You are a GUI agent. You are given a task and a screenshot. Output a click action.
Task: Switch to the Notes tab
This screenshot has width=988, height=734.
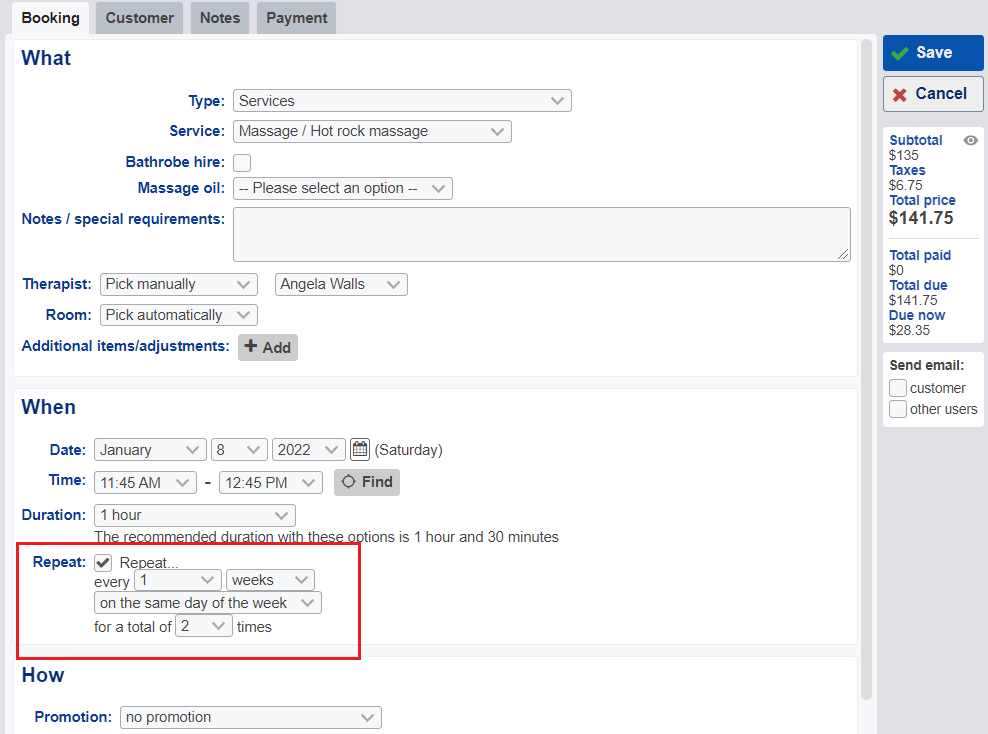click(x=220, y=18)
